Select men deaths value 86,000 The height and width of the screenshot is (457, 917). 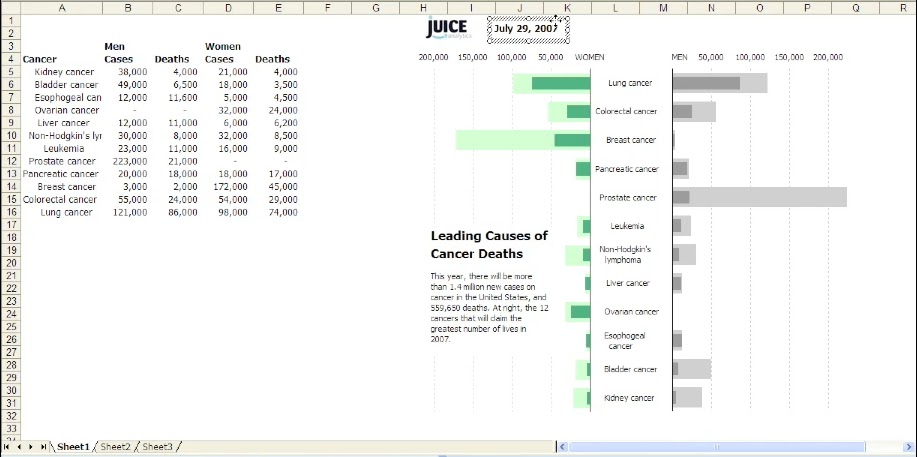point(180,212)
